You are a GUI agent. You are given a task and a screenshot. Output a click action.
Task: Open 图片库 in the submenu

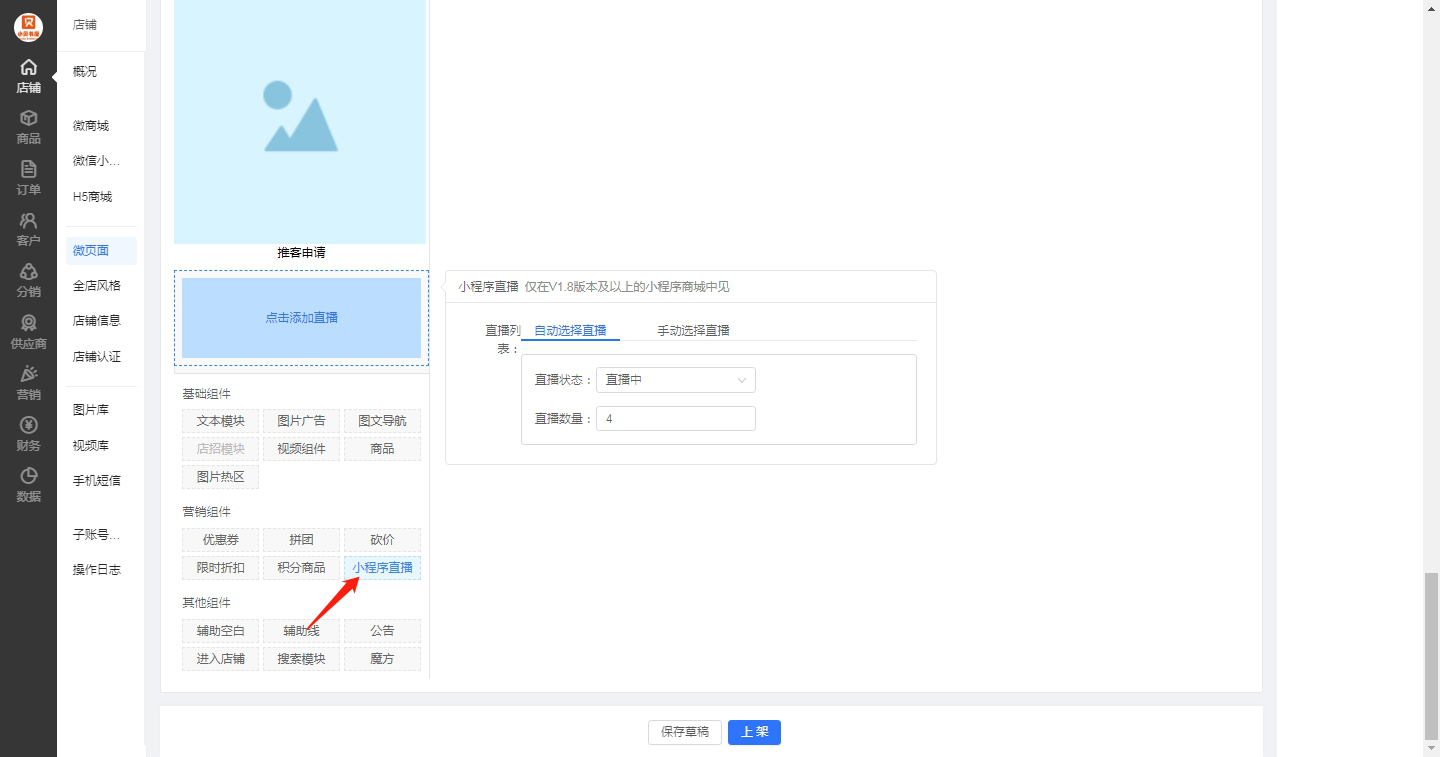tap(91, 410)
